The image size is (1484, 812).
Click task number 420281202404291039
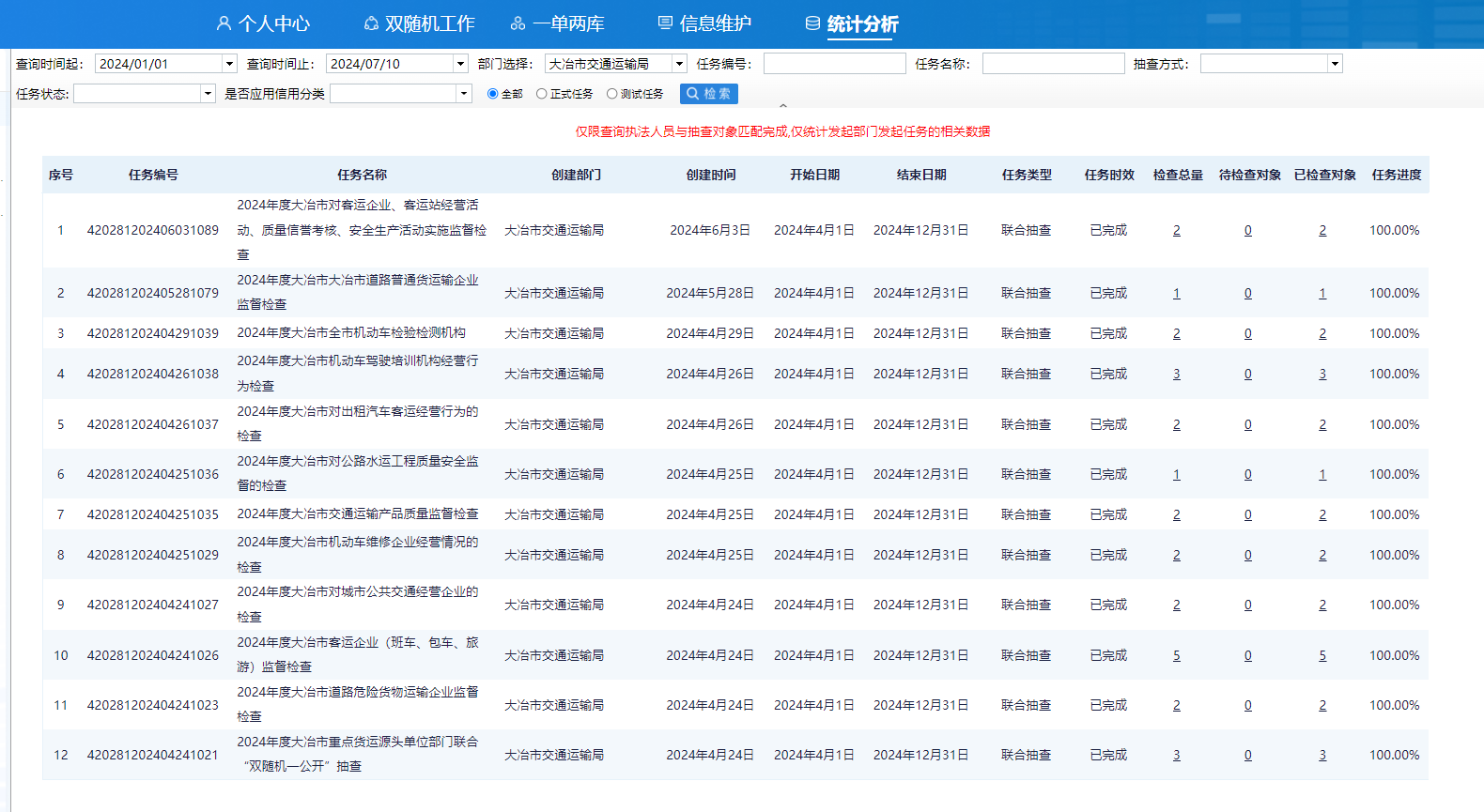coord(153,333)
